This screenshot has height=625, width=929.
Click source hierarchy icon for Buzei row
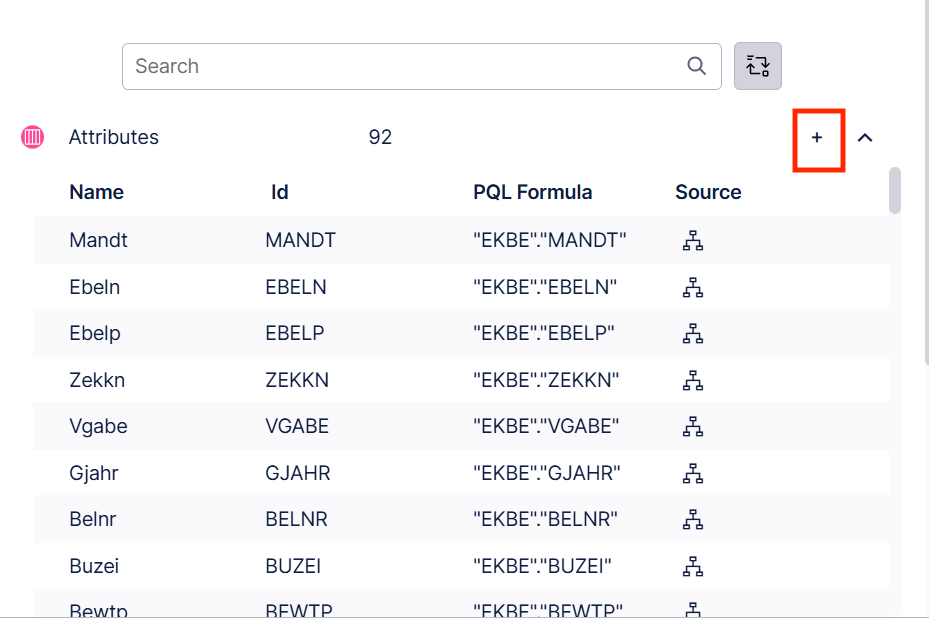click(692, 566)
